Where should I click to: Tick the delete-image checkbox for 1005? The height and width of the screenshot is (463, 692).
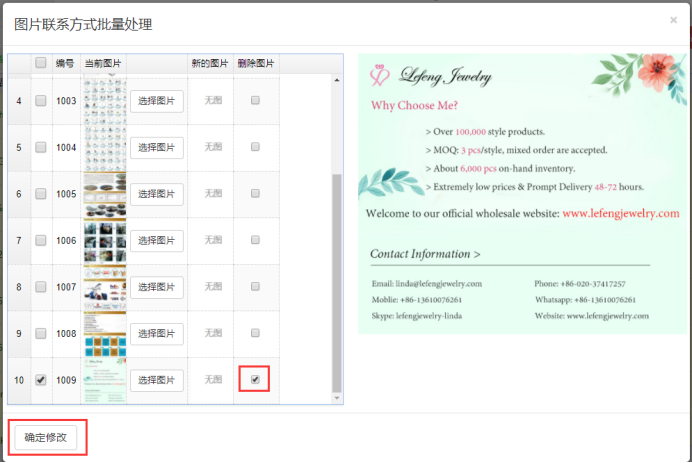coord(255,193)
